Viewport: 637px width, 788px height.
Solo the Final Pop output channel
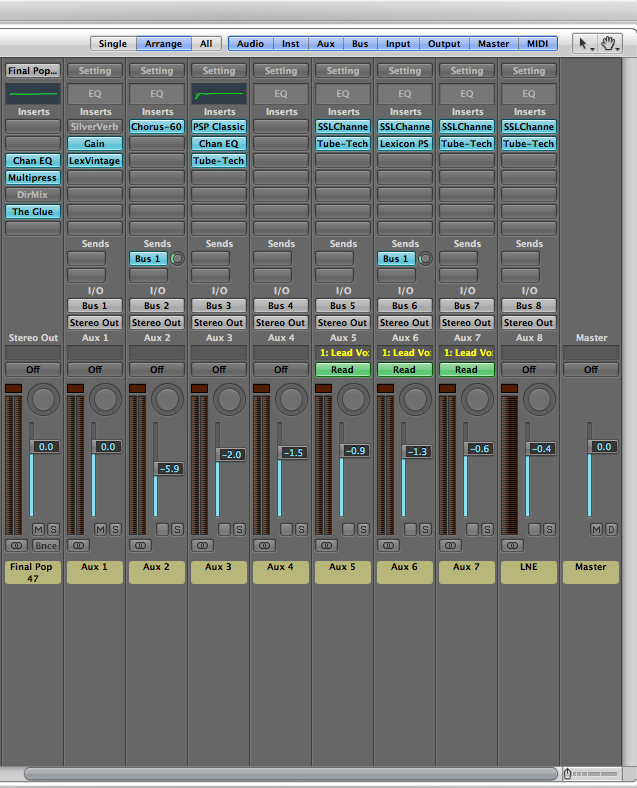tap(53, 529)
